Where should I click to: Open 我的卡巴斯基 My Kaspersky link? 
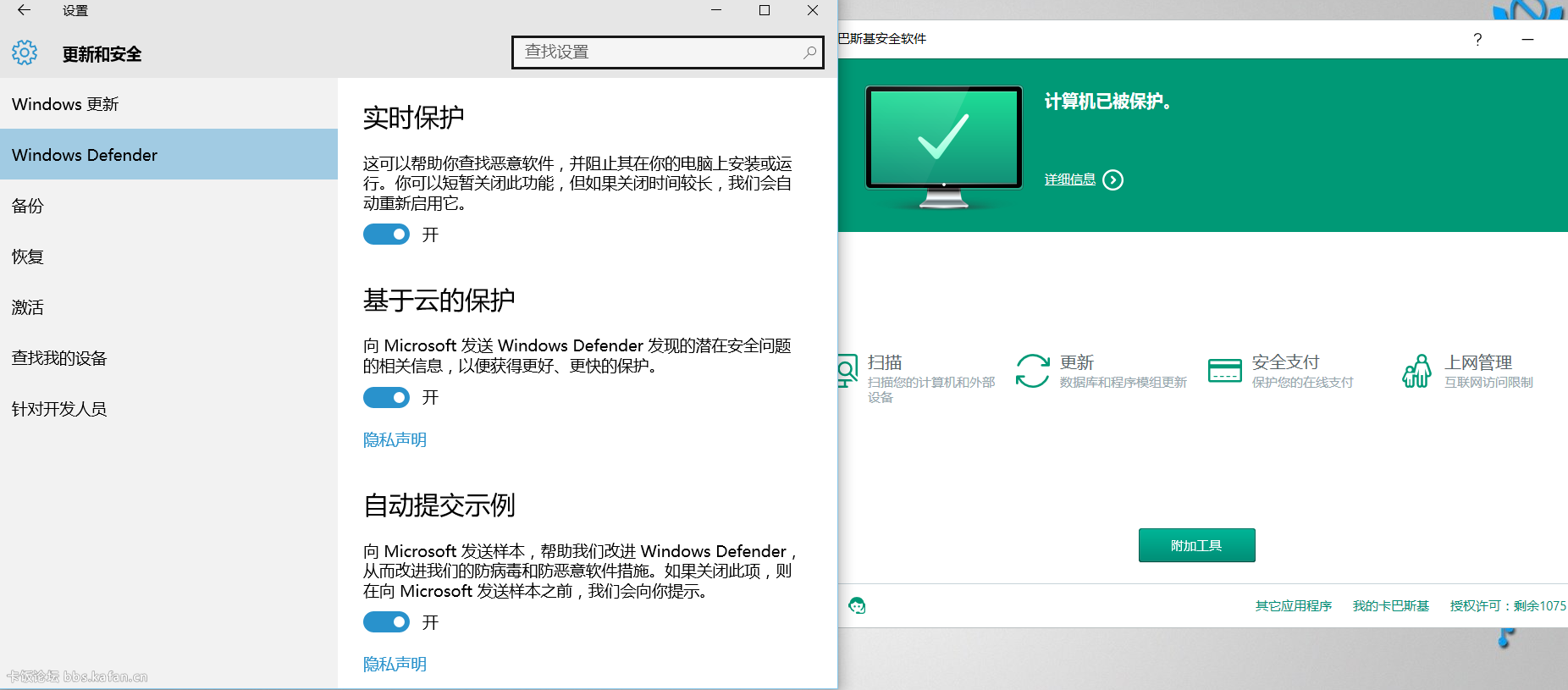[1391, 605]
